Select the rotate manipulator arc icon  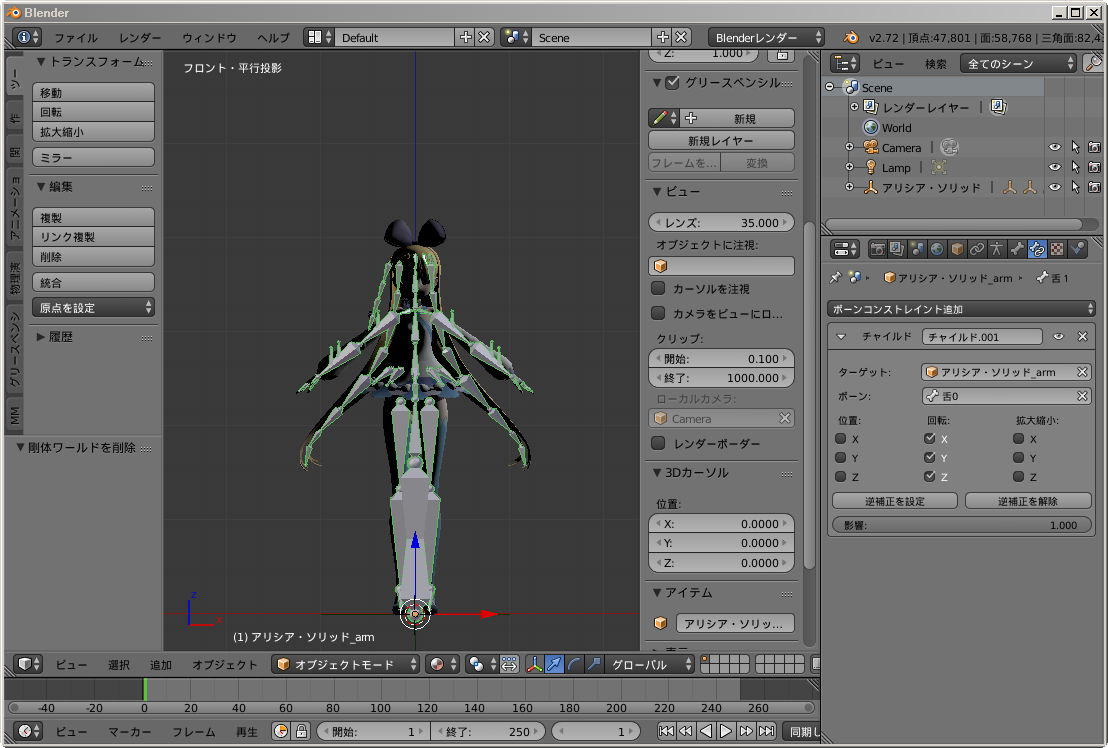click(x=574, y=664)
